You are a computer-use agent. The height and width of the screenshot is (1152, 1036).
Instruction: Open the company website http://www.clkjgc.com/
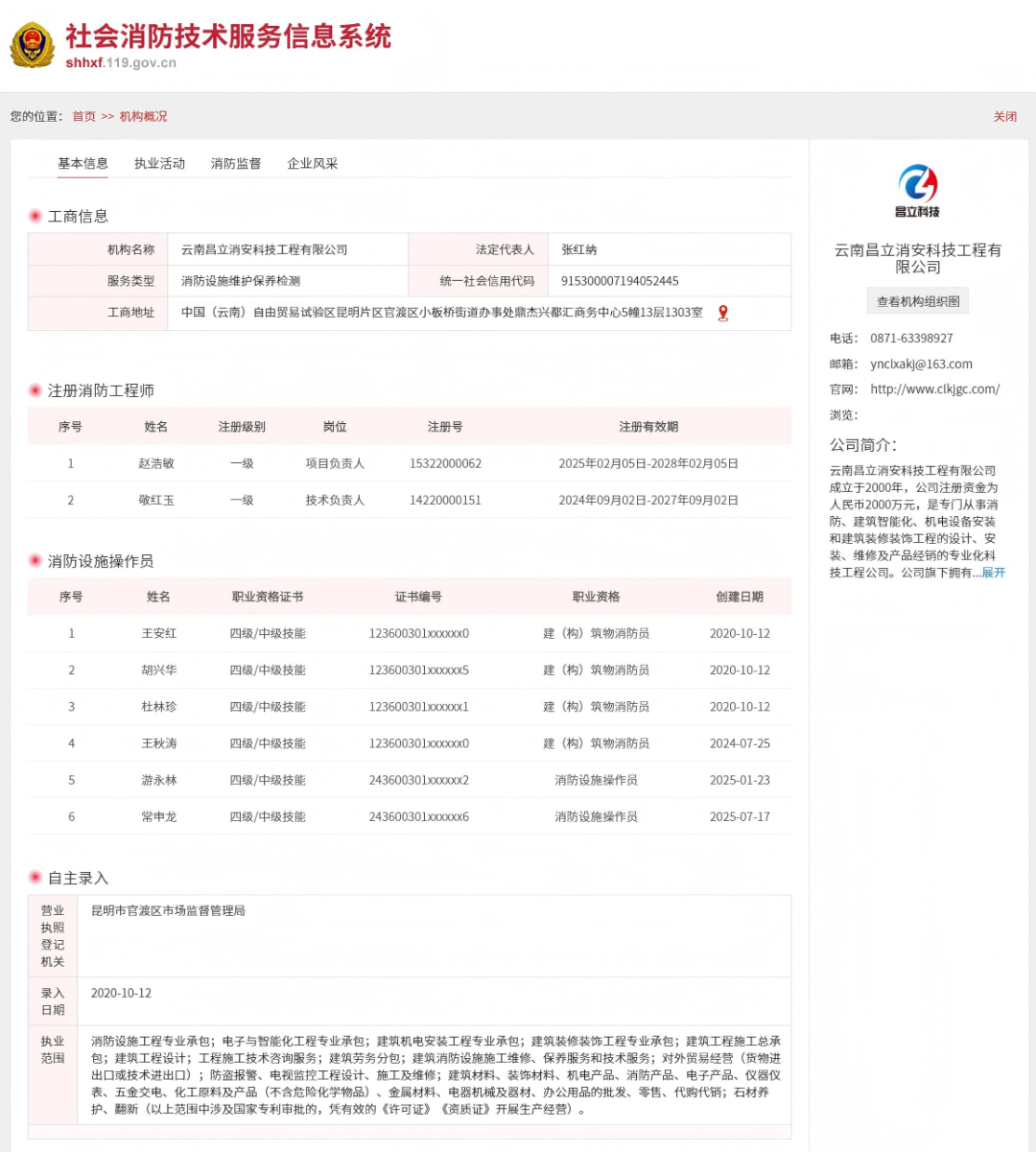(934, 389)
